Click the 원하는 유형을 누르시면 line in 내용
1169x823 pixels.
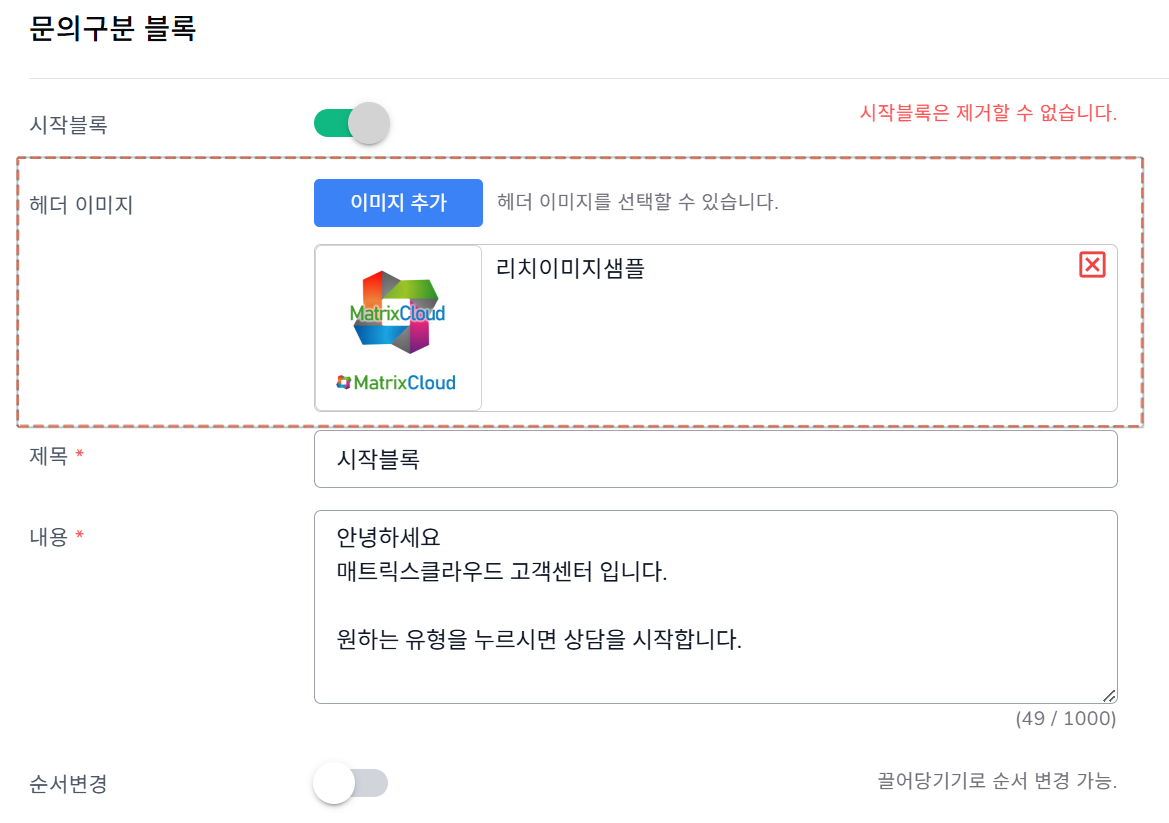click(x=540, y=640)
